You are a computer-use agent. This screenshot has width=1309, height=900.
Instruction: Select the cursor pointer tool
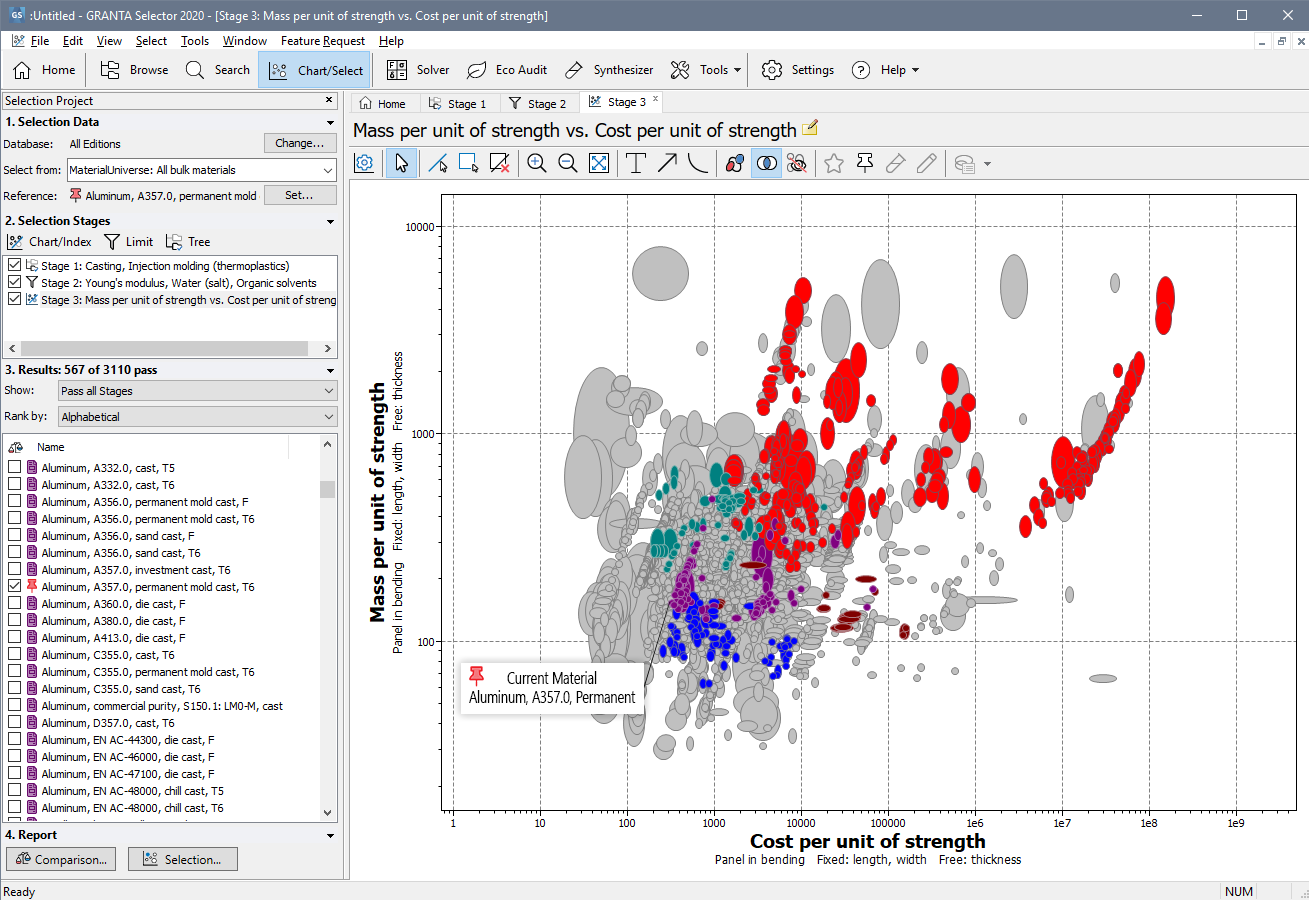click(401, 163)
